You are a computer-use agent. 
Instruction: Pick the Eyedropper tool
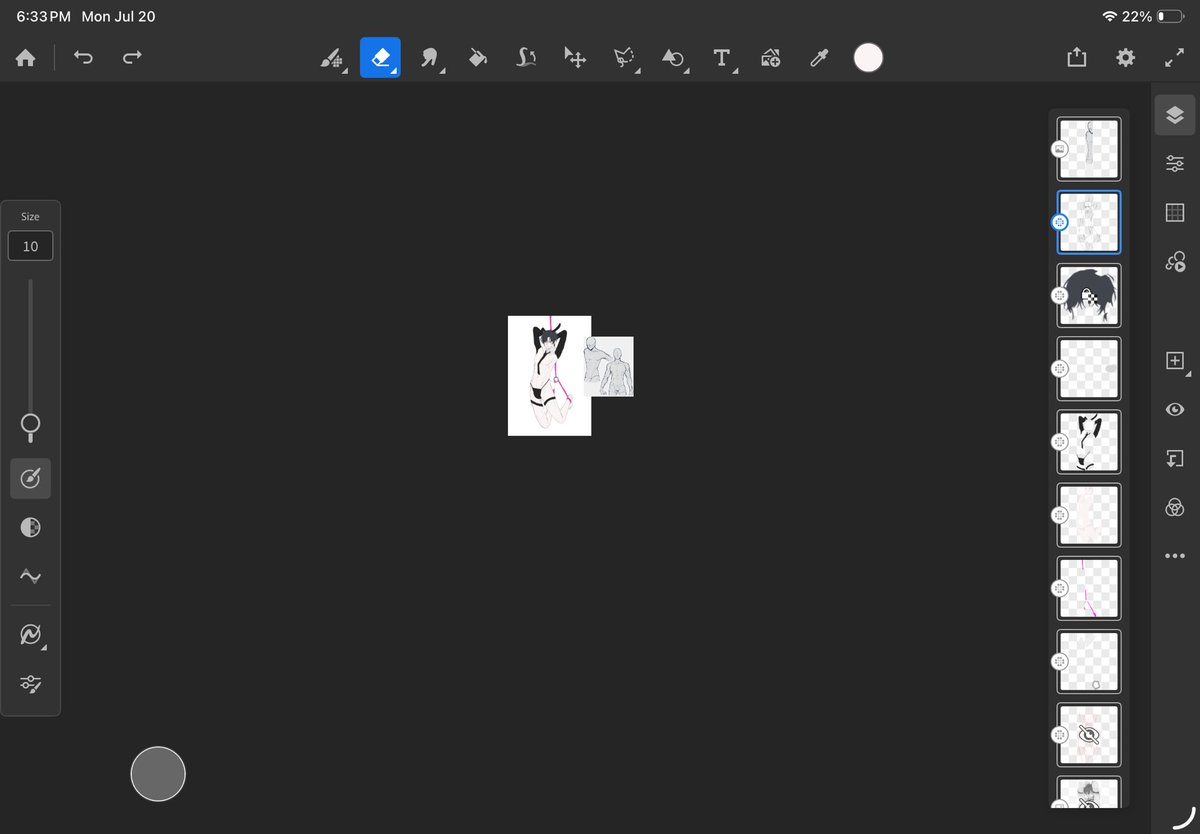tap(819, 58)
